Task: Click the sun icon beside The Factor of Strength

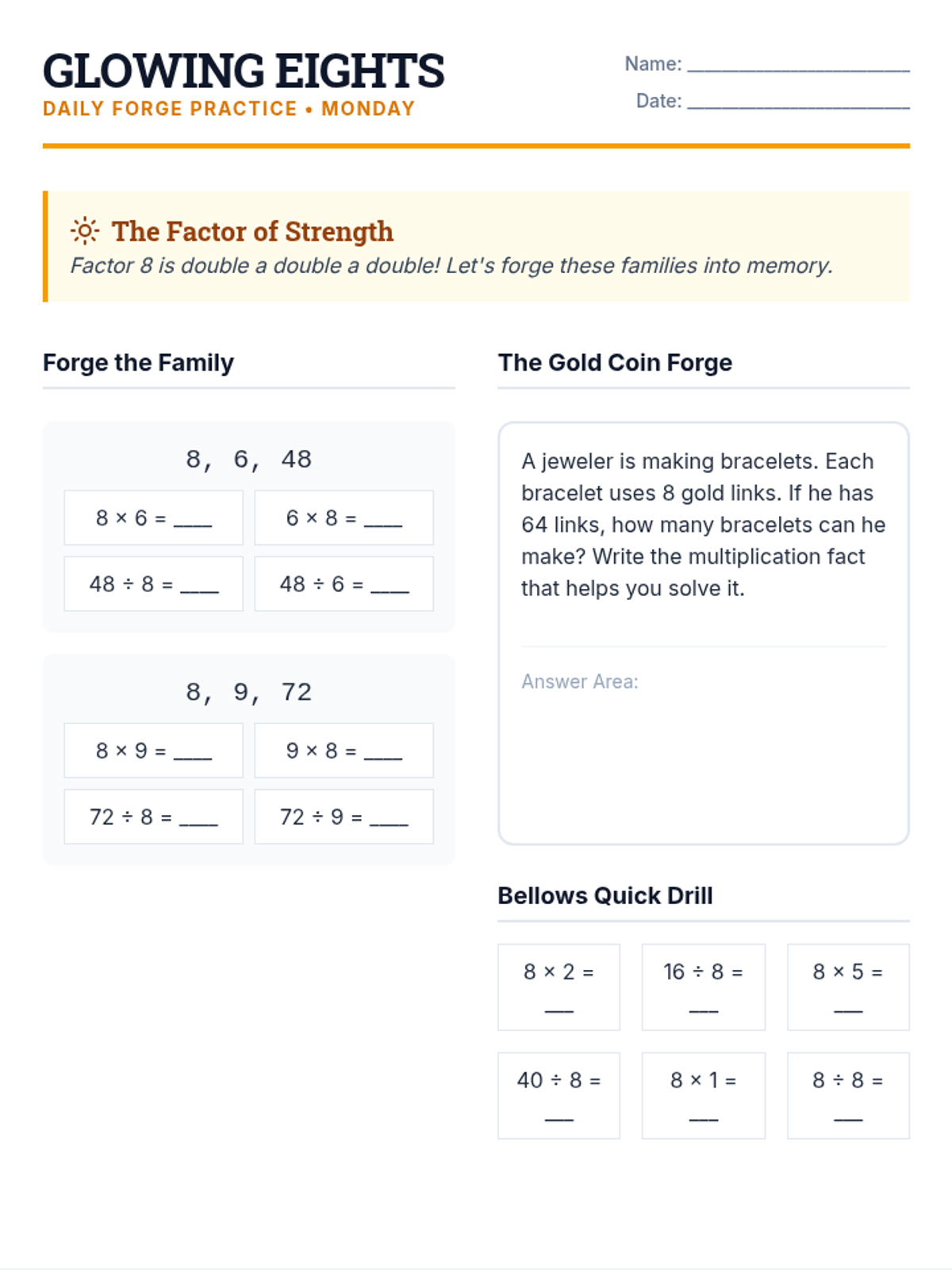Action: point(84,231)
